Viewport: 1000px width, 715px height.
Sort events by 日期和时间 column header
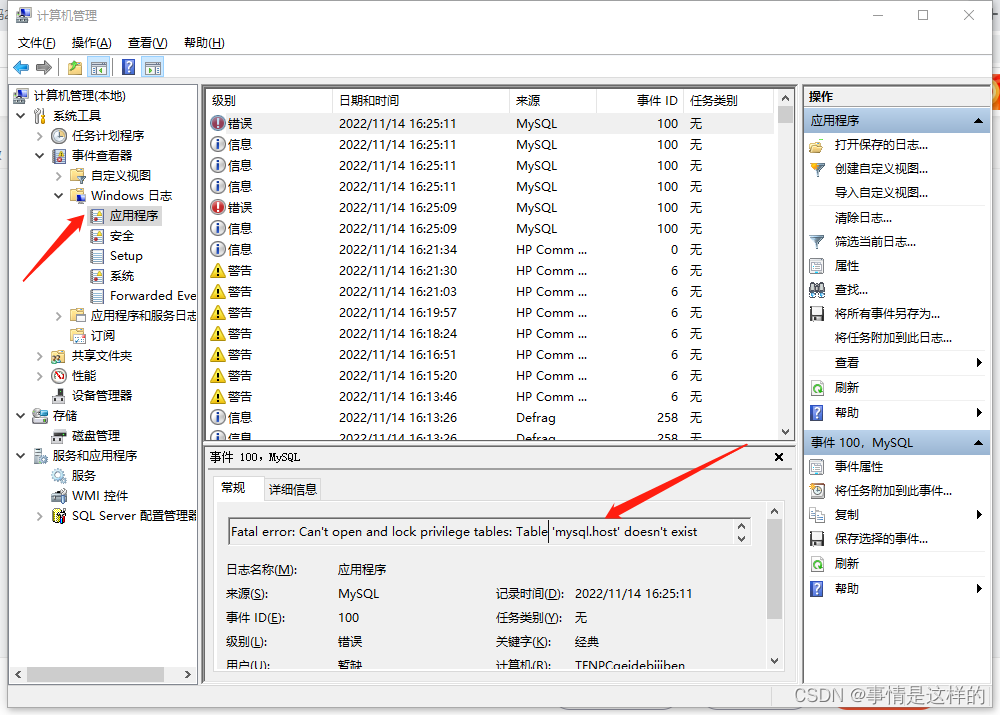[x=421, y=100]
